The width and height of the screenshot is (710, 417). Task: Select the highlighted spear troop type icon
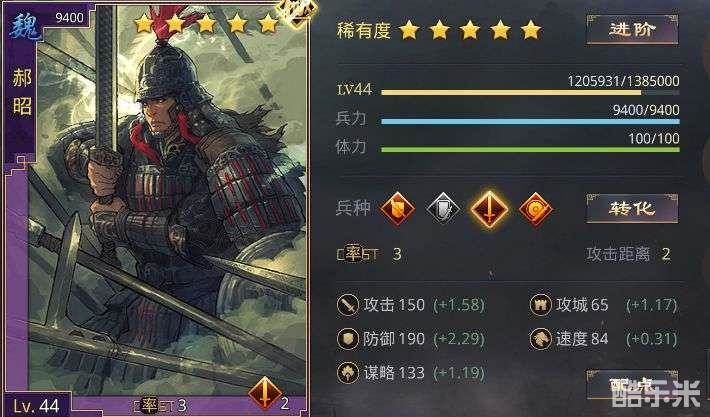(x=489, y=209)
